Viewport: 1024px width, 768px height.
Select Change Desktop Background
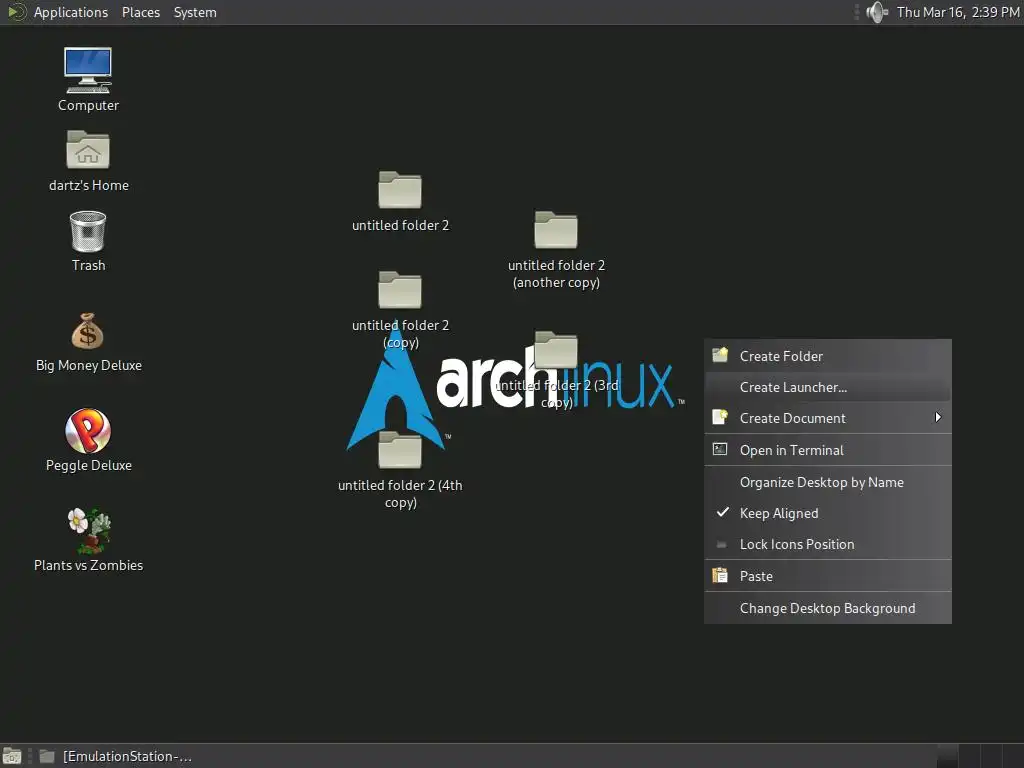click(x=827, y=608)
